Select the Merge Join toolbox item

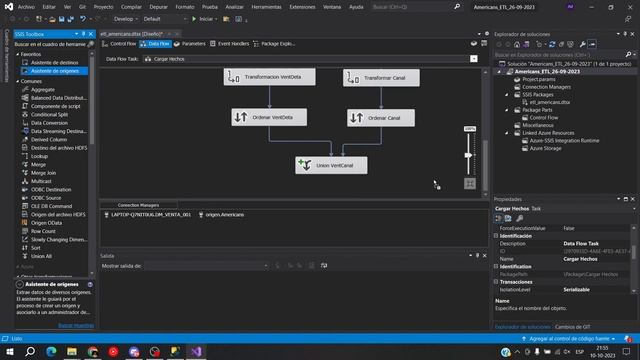(43, 173)
